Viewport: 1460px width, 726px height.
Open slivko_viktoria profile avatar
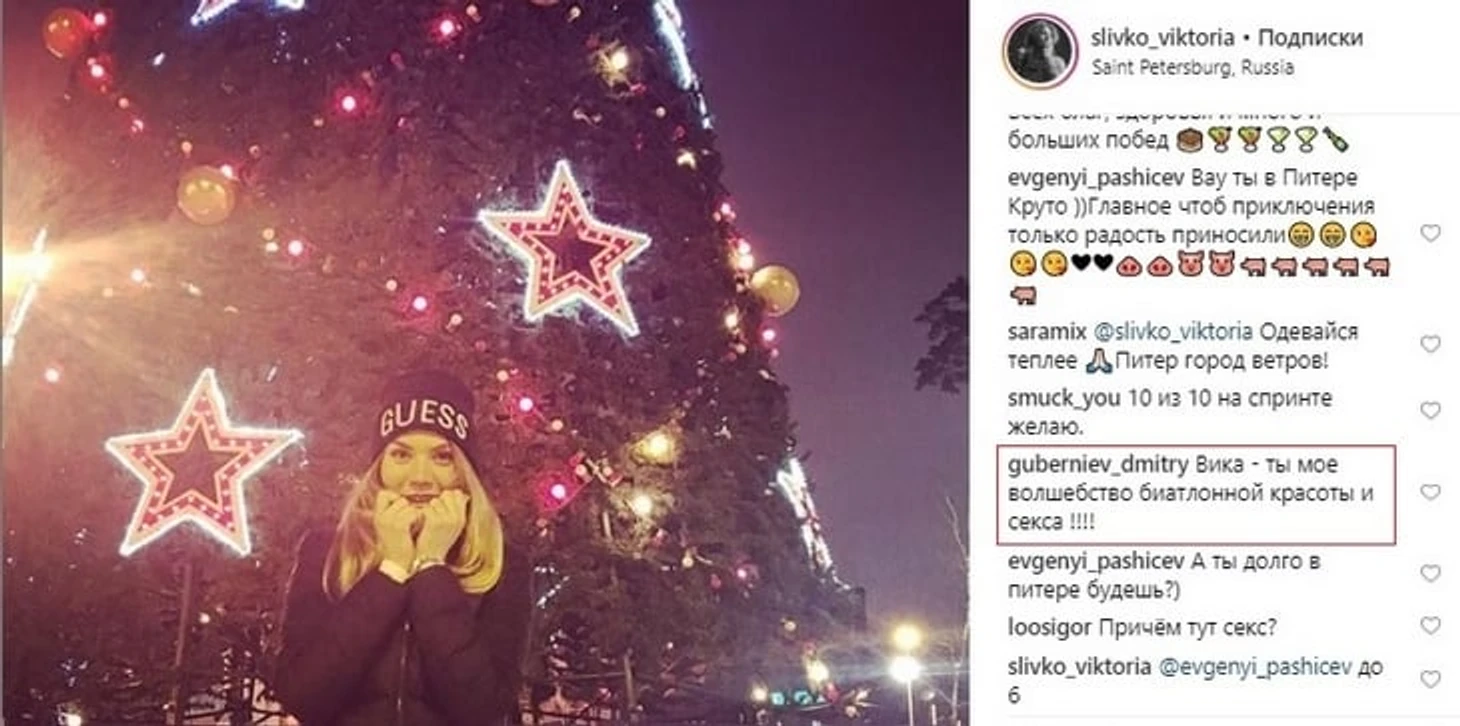[x=1041, y=50]
